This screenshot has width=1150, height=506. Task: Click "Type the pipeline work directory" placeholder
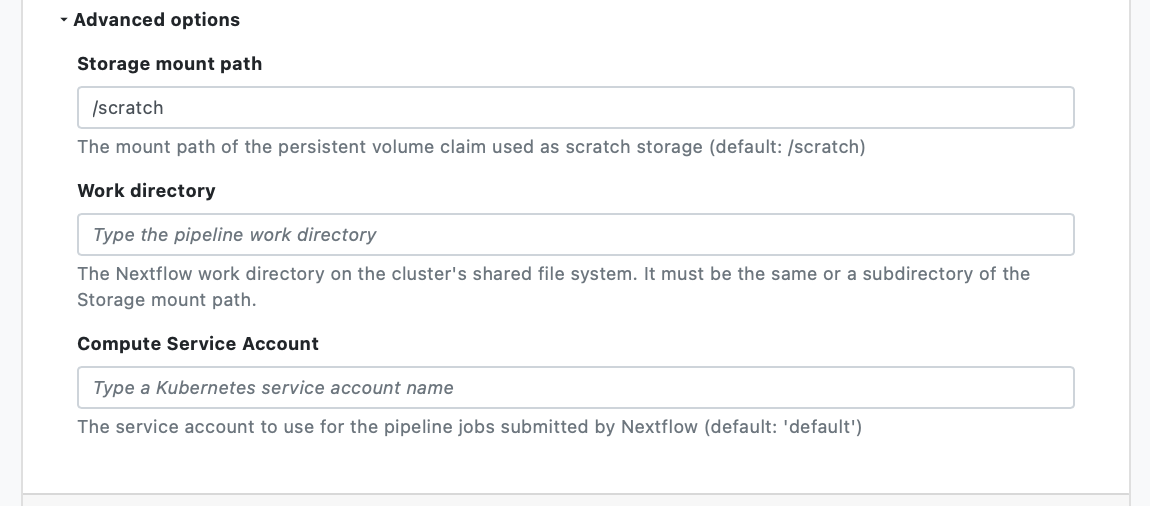pyautogui.click(x=235, y=235)
